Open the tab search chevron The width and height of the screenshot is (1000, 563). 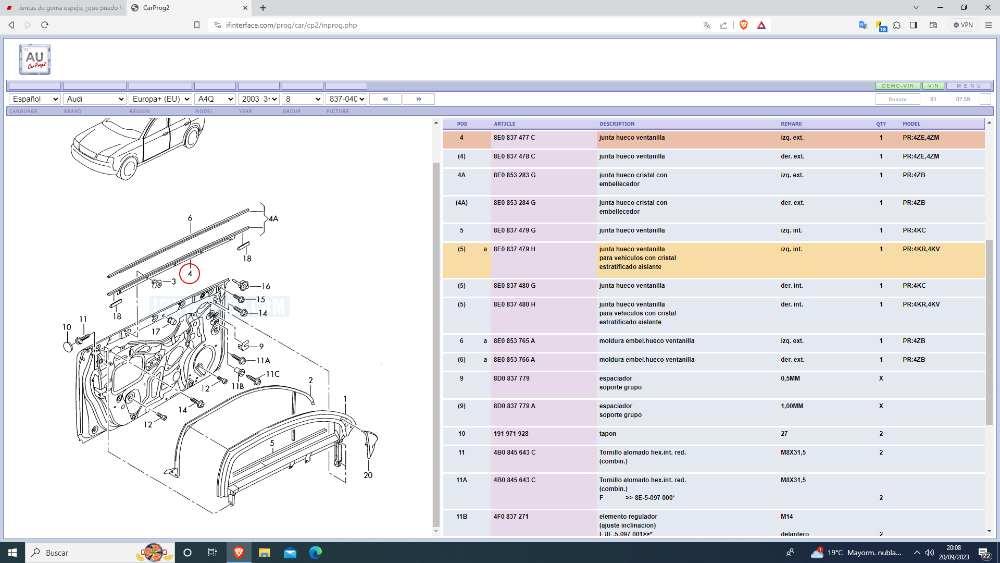coord(916,8)
